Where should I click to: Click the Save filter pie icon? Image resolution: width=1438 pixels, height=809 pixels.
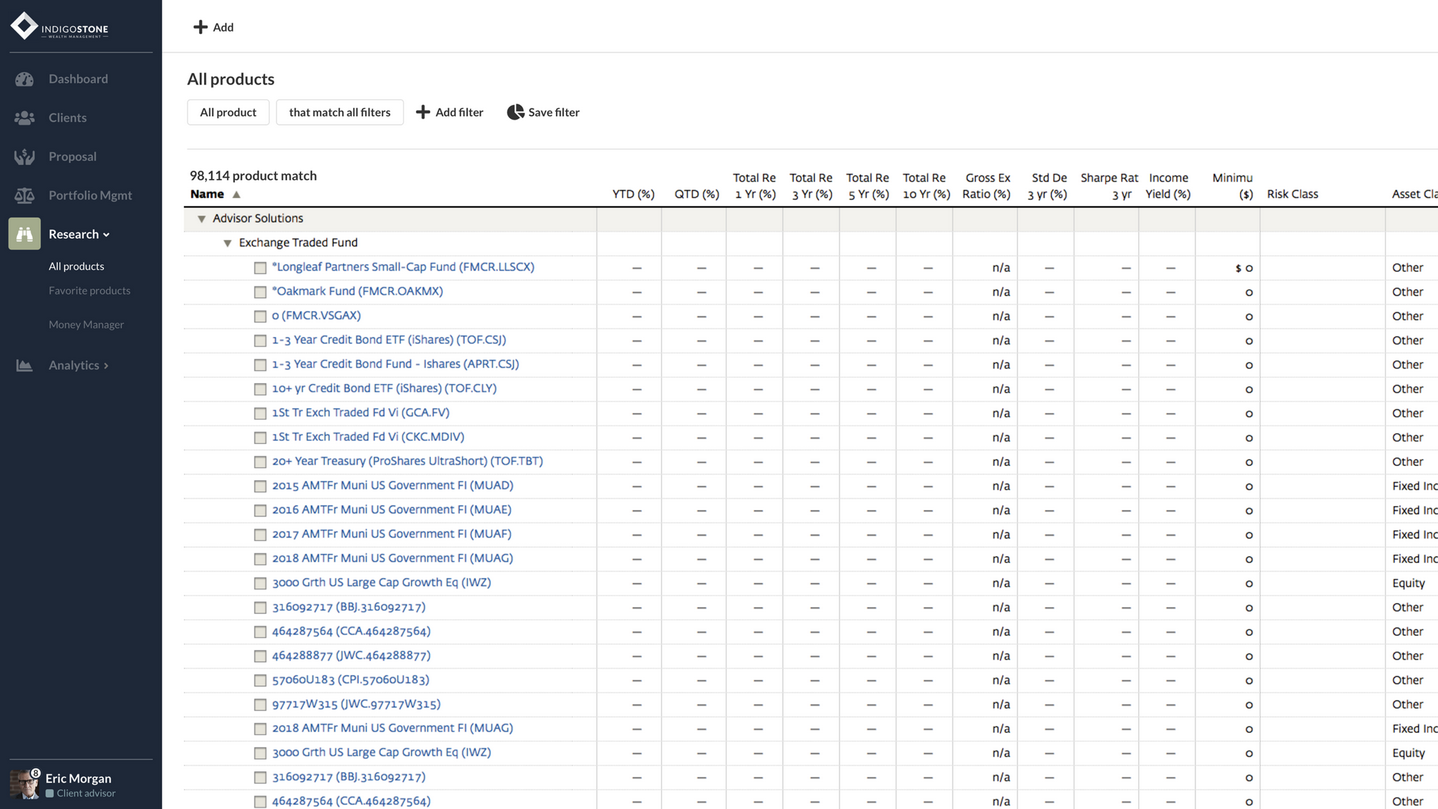click(515, 112)
